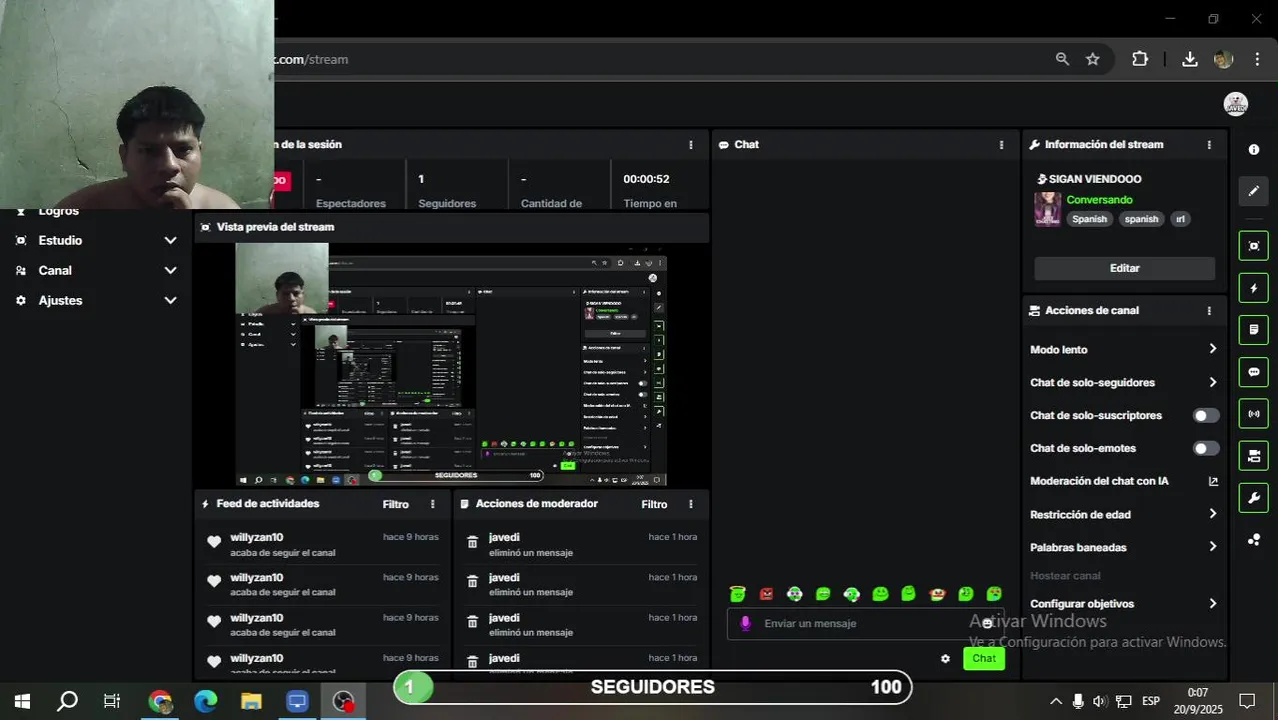Enable Chat de solo-suscriptores switch

coord(1206,415)
